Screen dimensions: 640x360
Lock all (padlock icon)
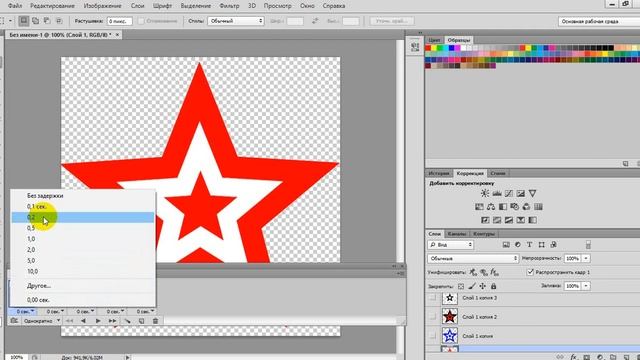pyautogui.click(x=493, y=286)
